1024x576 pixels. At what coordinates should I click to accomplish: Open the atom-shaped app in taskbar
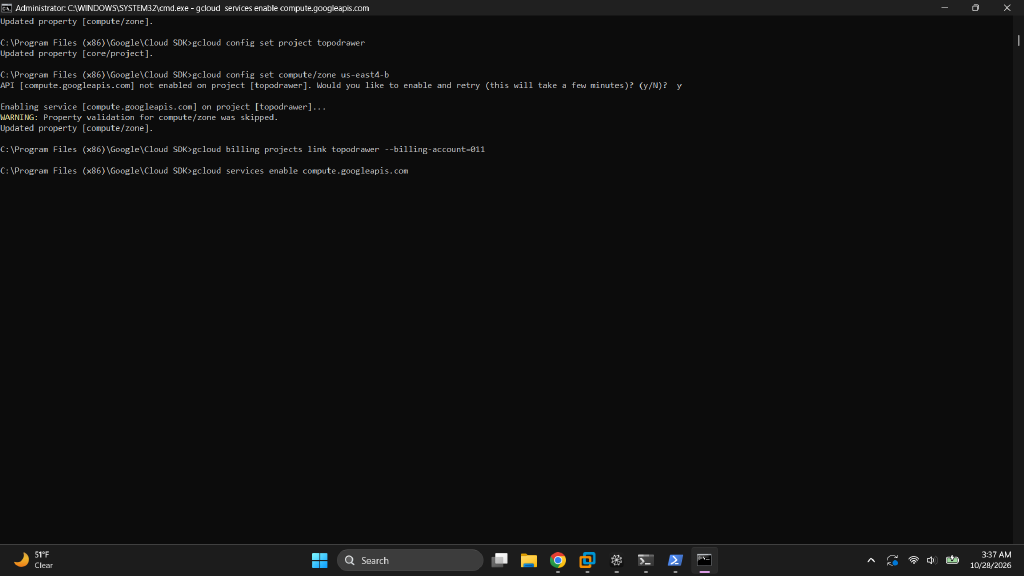[616, 560]
